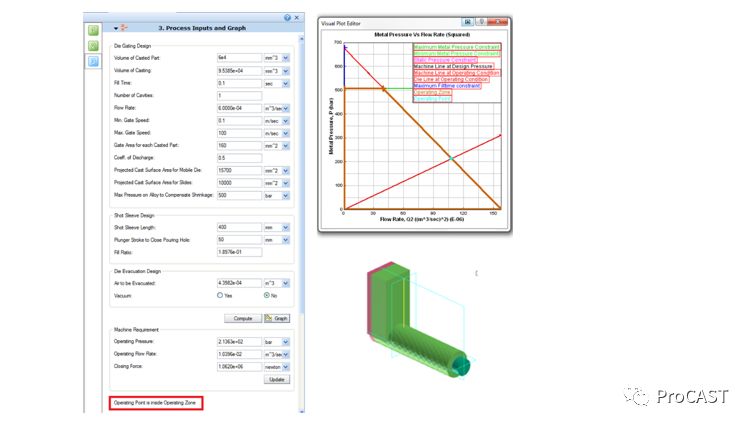This screenshot has height=427, width=753.
Task: Click the save icon in Visual Plot Editor titlebar
Action: [467, 22]
